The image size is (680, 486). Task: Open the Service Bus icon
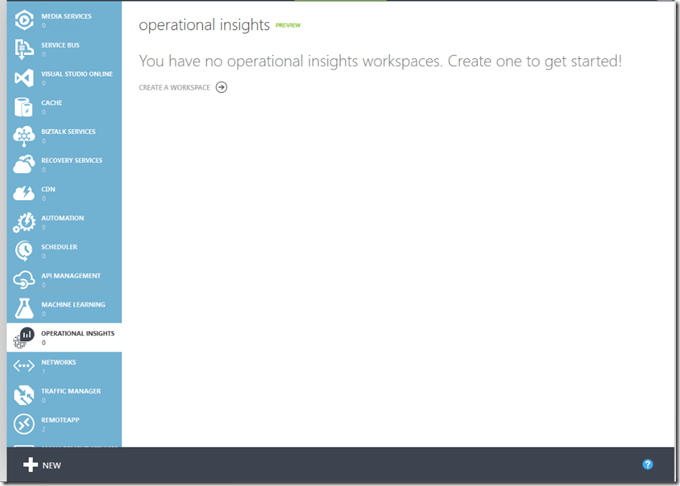click(x=24, y=48)
